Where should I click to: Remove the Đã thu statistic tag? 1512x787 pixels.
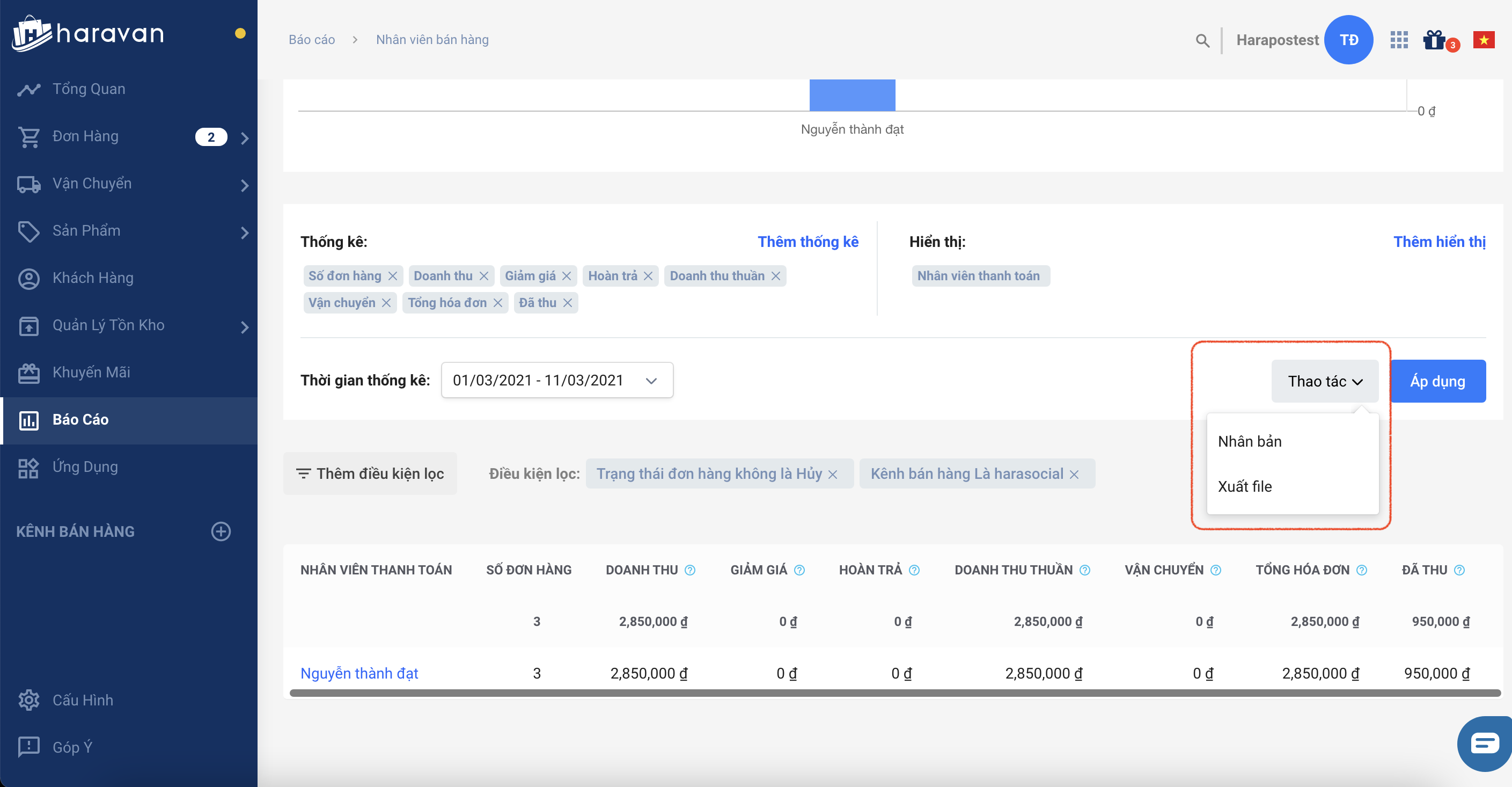tap(568, 302)
